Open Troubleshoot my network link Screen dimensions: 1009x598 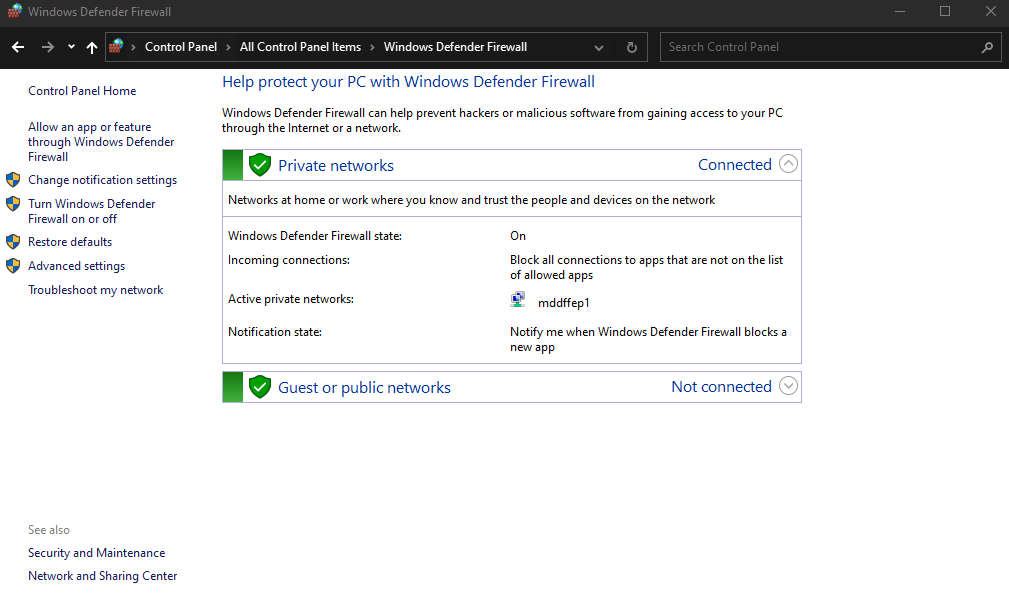click(96, 290)
